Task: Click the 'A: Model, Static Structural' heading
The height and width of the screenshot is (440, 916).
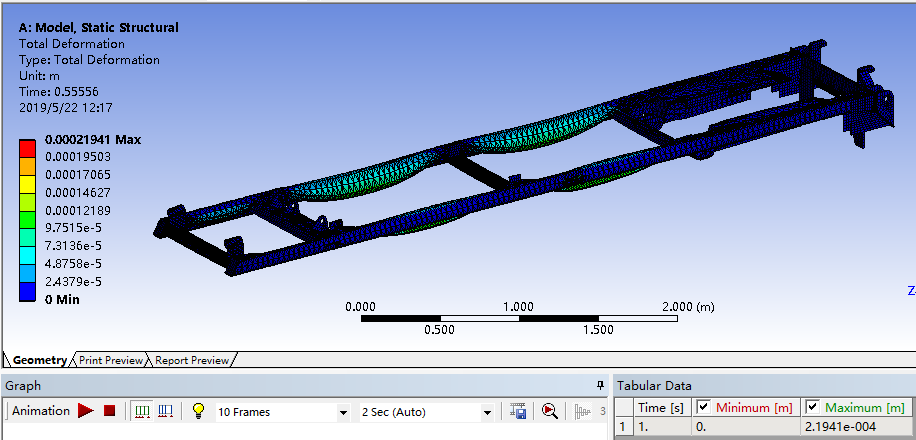Action: click(x=99, y=27)
